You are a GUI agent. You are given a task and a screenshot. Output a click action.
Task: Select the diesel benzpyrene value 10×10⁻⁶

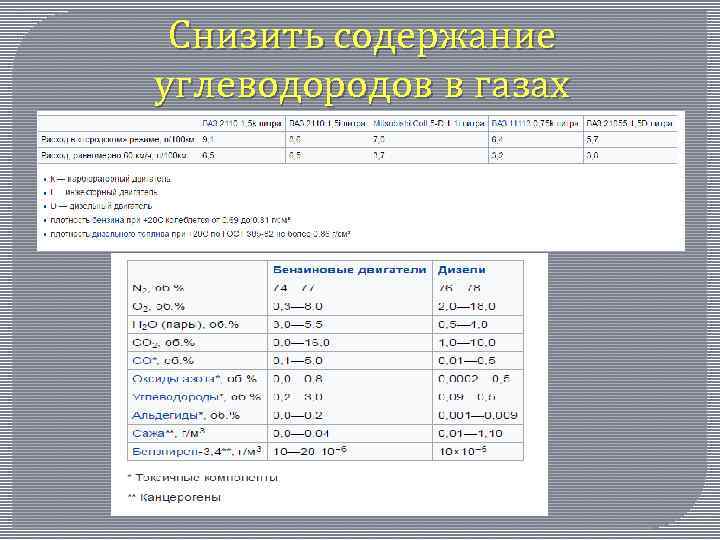coord(463,451)
